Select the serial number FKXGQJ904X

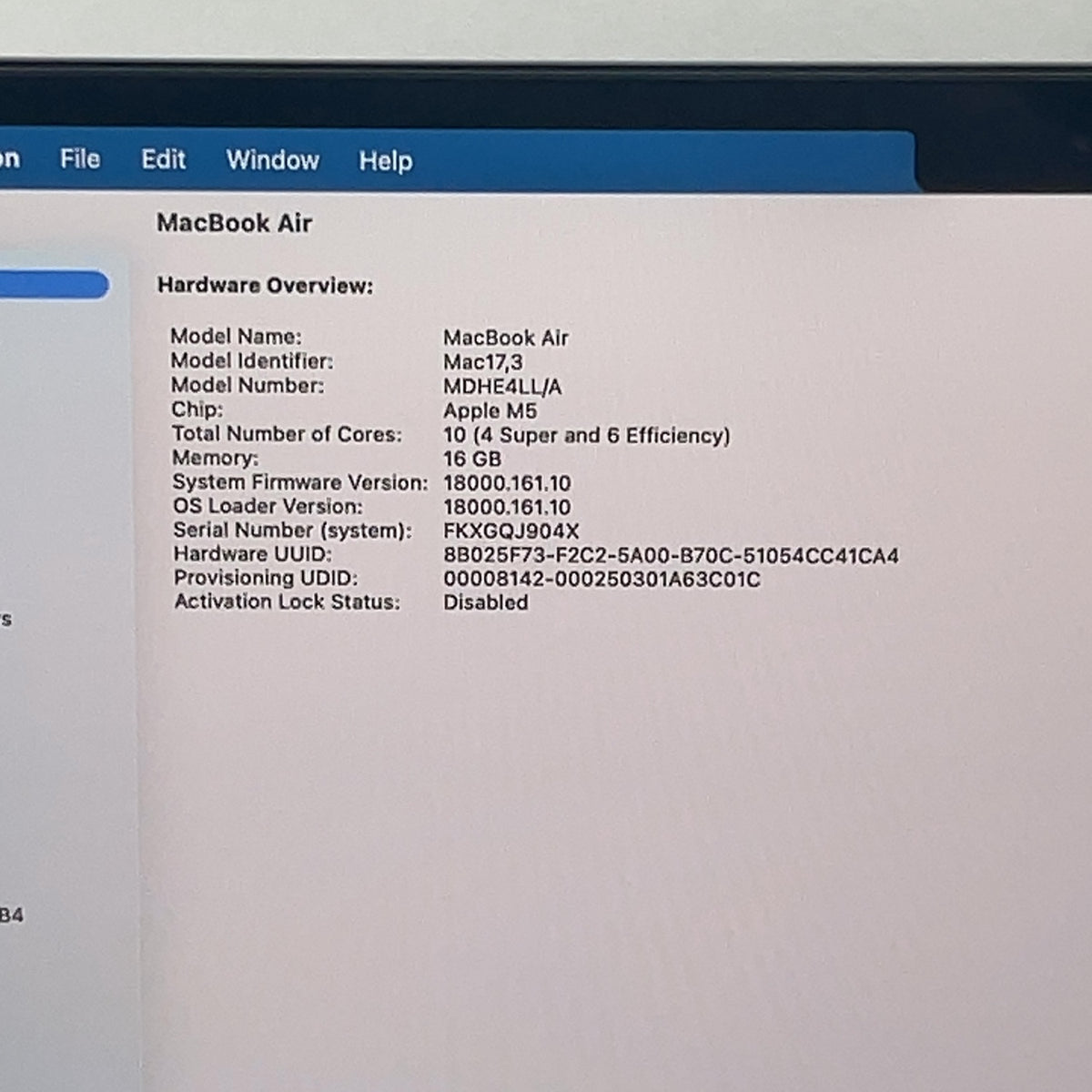511,531
